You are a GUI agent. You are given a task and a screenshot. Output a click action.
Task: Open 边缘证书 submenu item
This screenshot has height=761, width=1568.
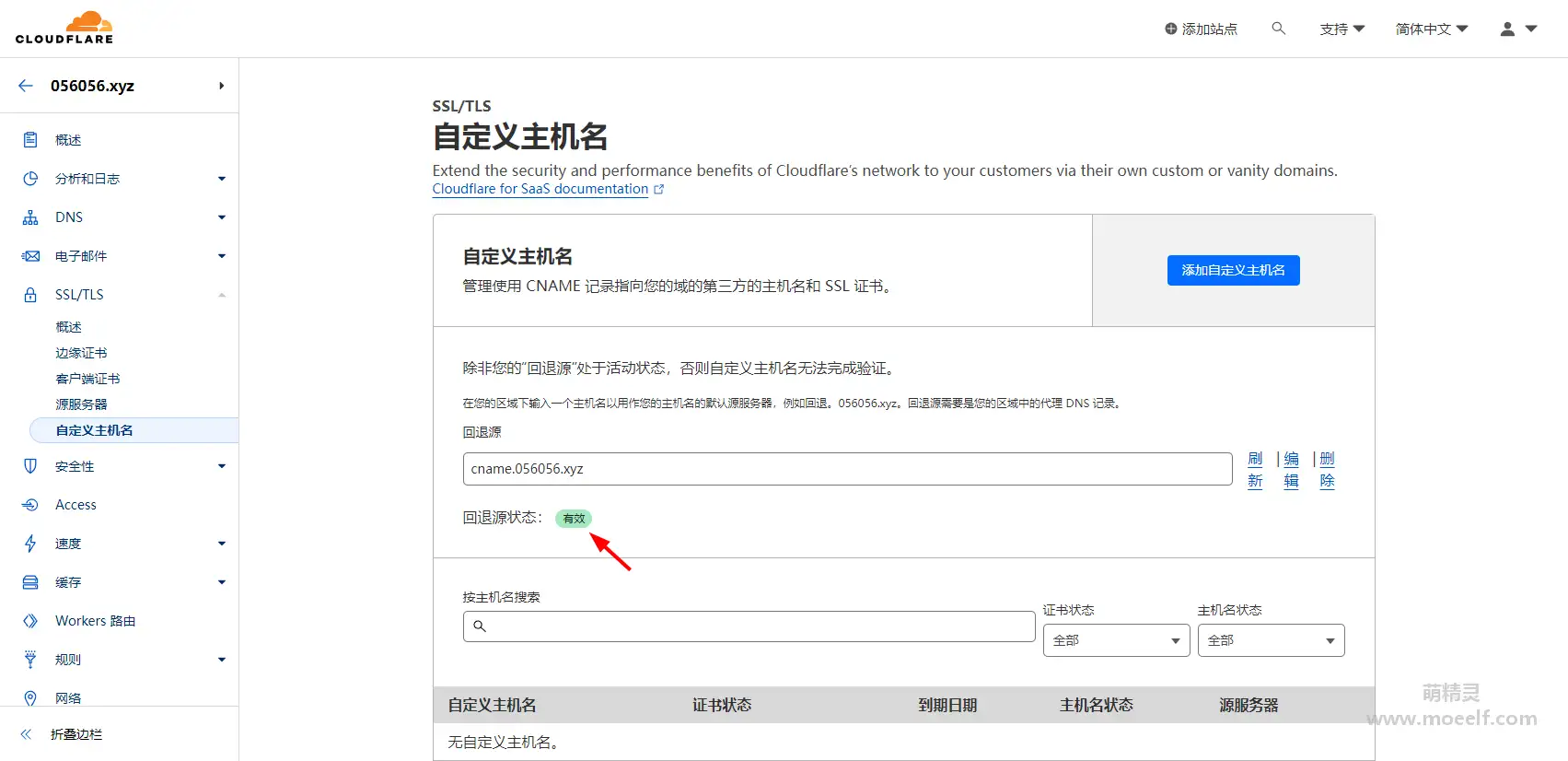click(81, 353)
